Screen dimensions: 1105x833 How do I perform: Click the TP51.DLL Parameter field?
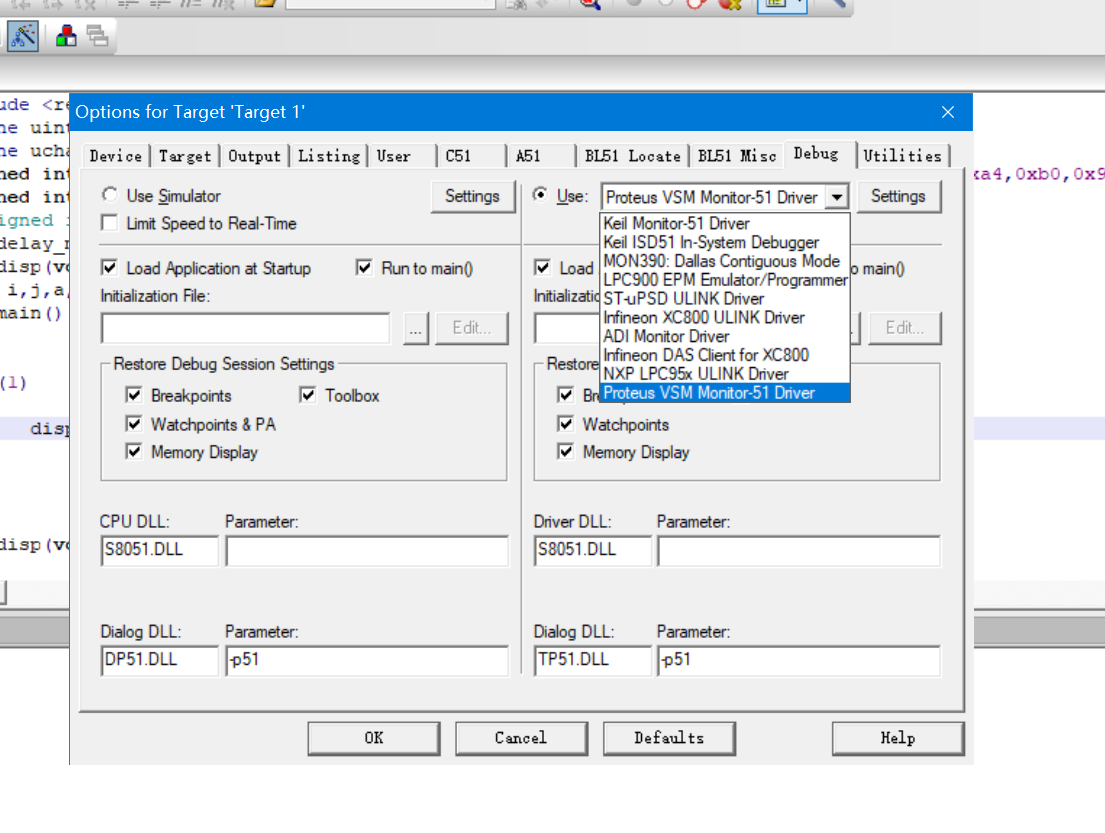pos(798,660)
